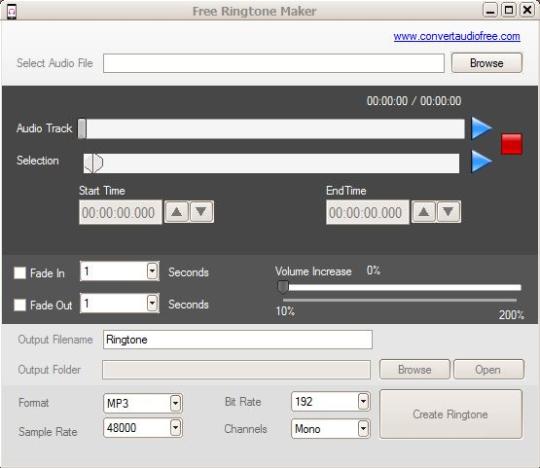Open the Fade Out seconds dropdown
Screen dimensions: 540x468
click(152, 303)
